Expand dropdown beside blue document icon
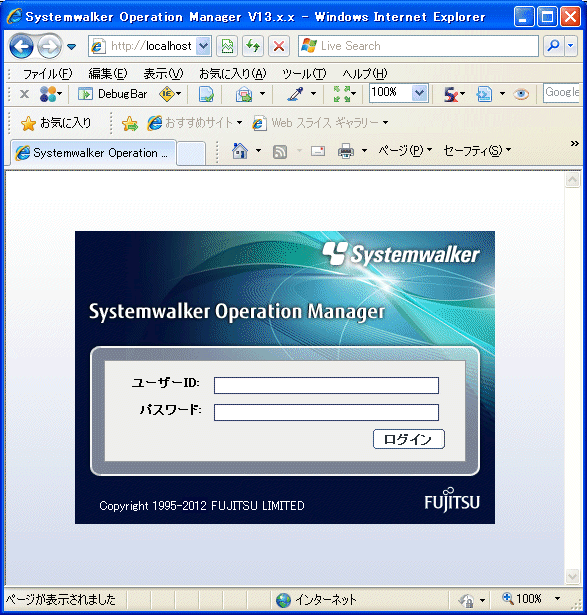587x615 pixels. point(502,94)
